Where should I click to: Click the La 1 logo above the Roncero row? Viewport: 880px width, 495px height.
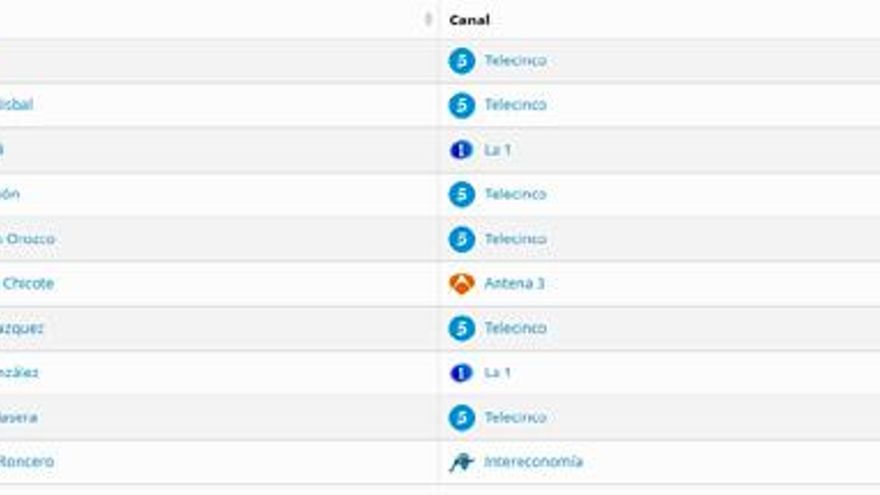[461, 373]
